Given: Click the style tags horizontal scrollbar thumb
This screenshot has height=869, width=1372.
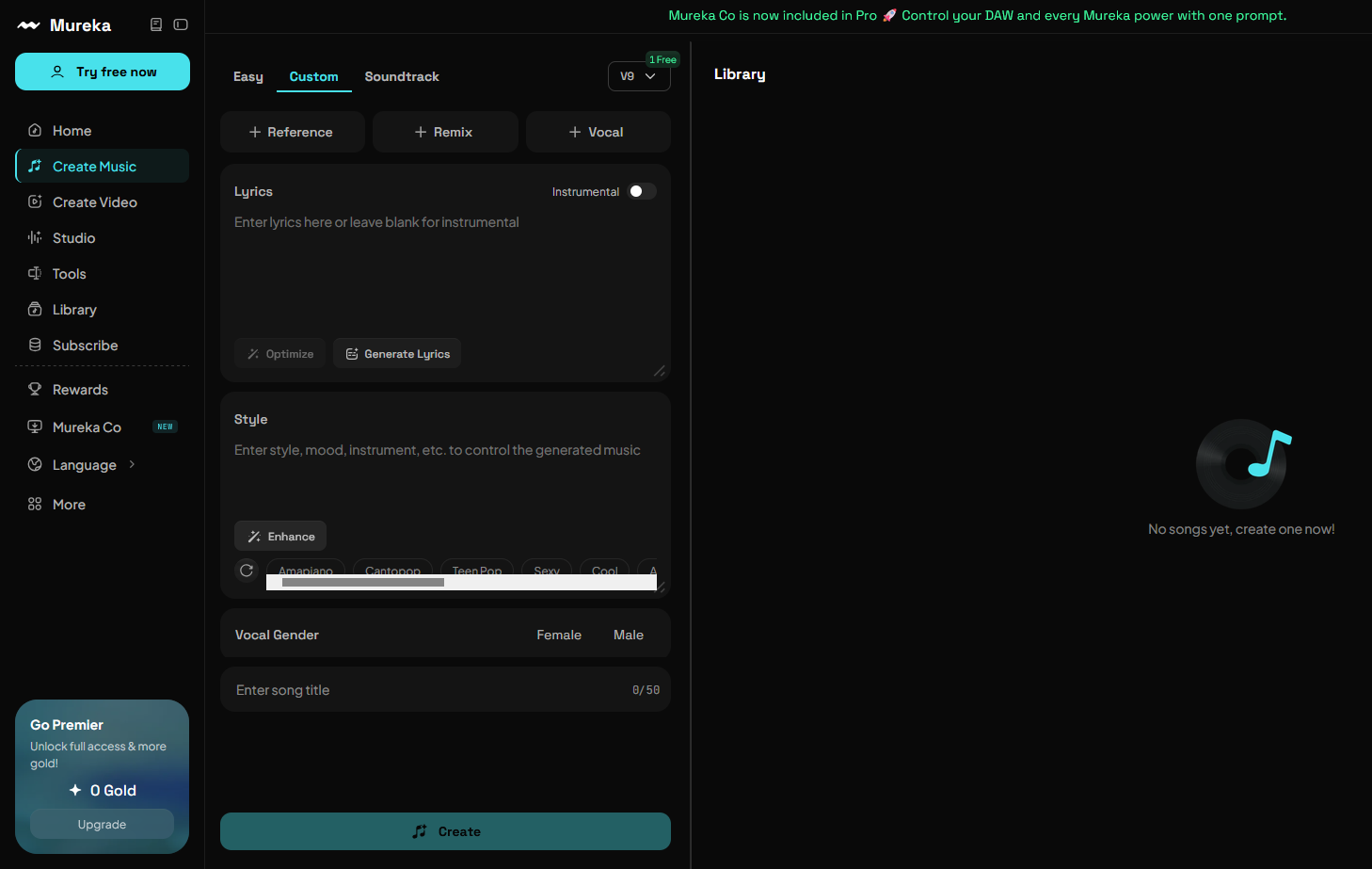Looking at the screenshot, I should point(363,583).
